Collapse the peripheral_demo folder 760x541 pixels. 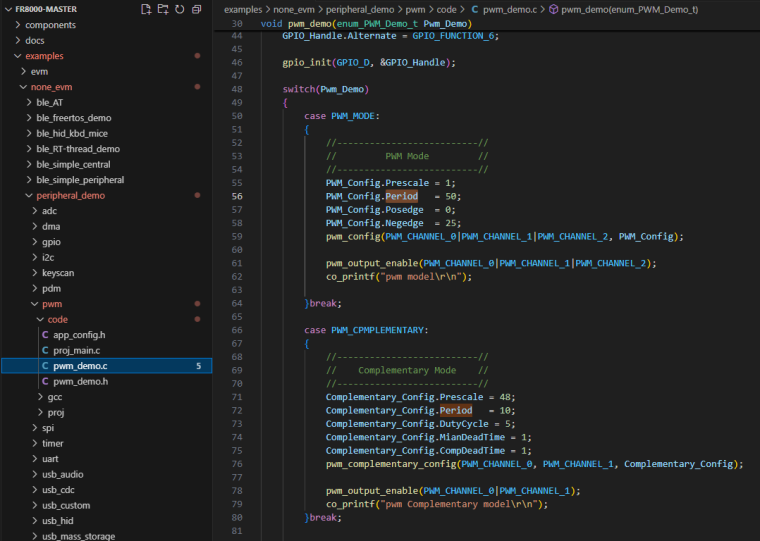tap(70, 195)
